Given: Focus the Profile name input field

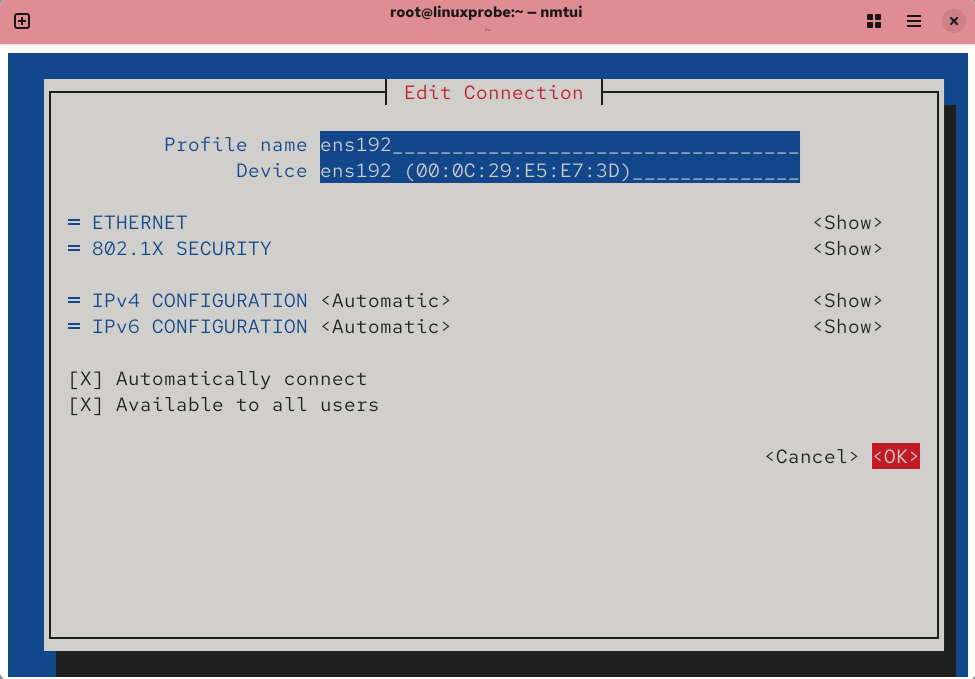Looking at the screenshot, I should (x=559, y=145).
